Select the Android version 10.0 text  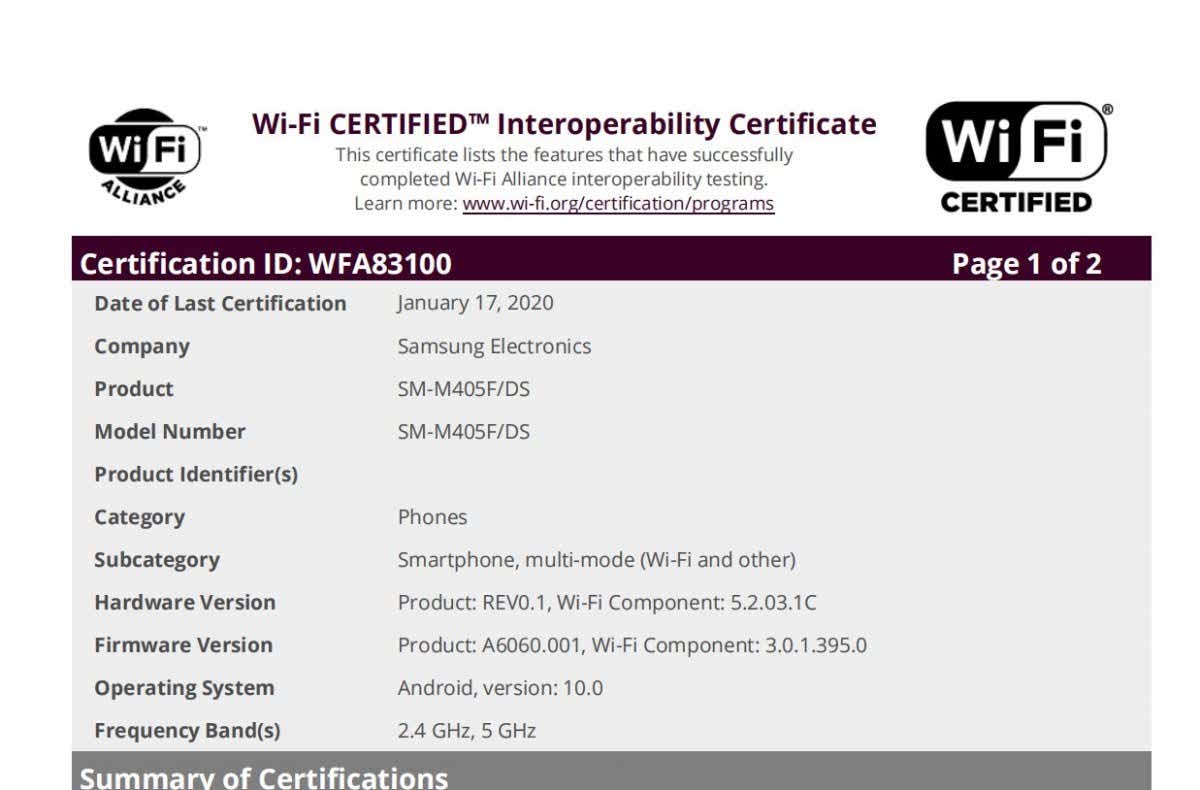[500, 688]
